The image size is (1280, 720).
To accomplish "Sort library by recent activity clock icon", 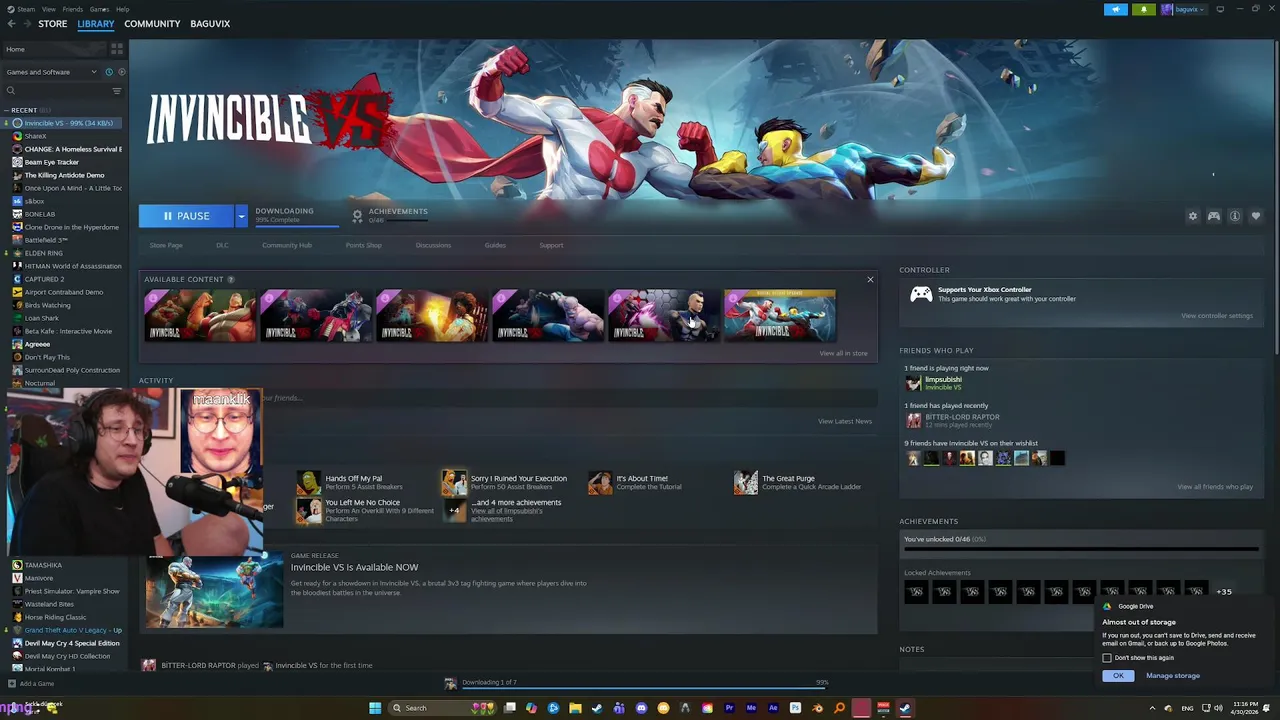I will click(108, 72).
